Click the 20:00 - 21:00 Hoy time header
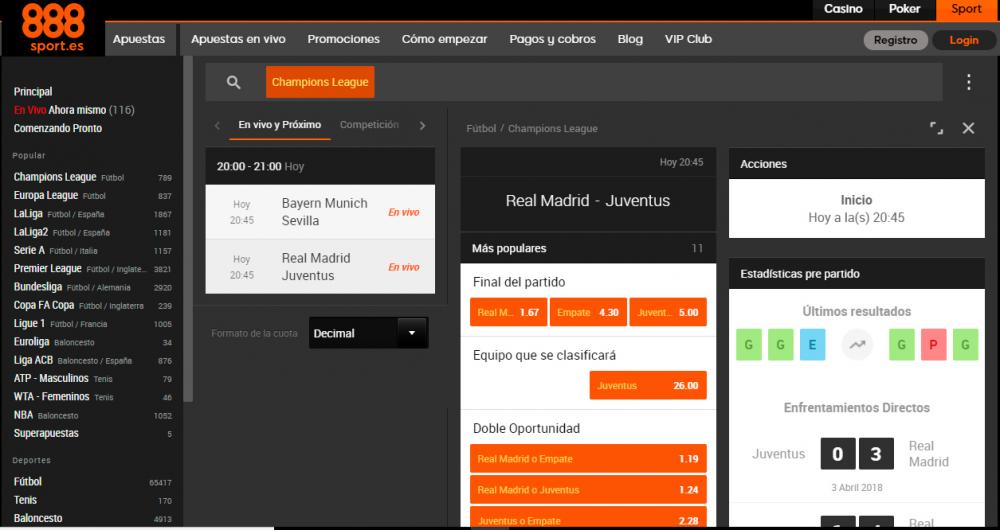 (320, 166)
